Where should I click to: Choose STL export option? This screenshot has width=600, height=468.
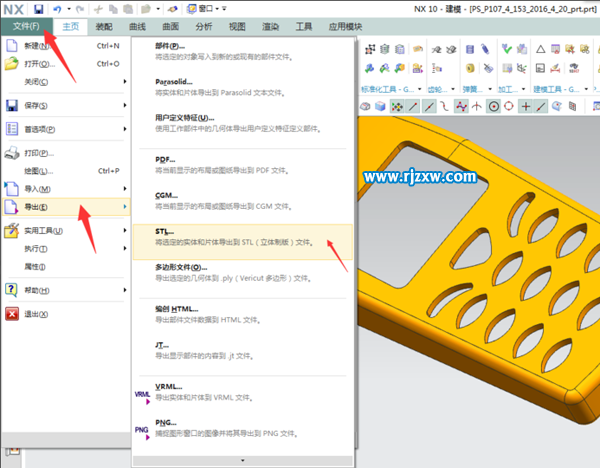pos(240,236)
